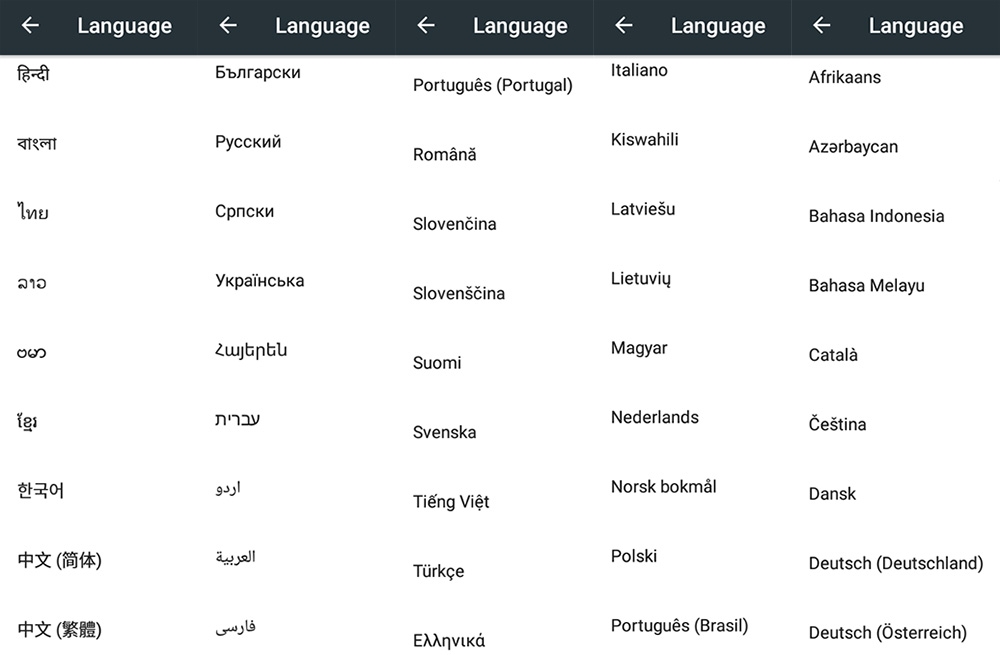
Task: Select Tiếng Việt language
Action: point(451,502)
